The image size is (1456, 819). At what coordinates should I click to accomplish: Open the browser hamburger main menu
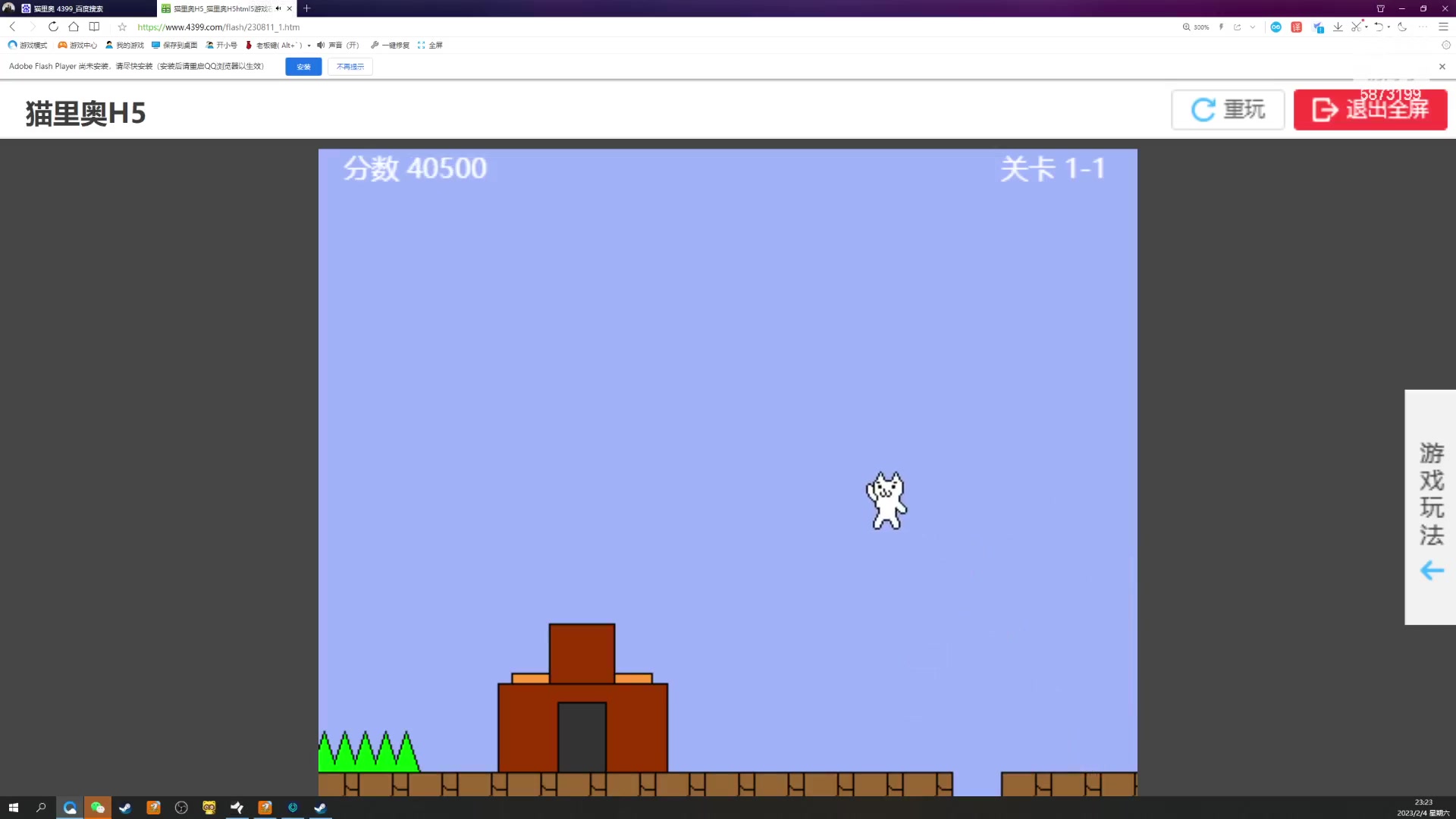(1443, 27)
